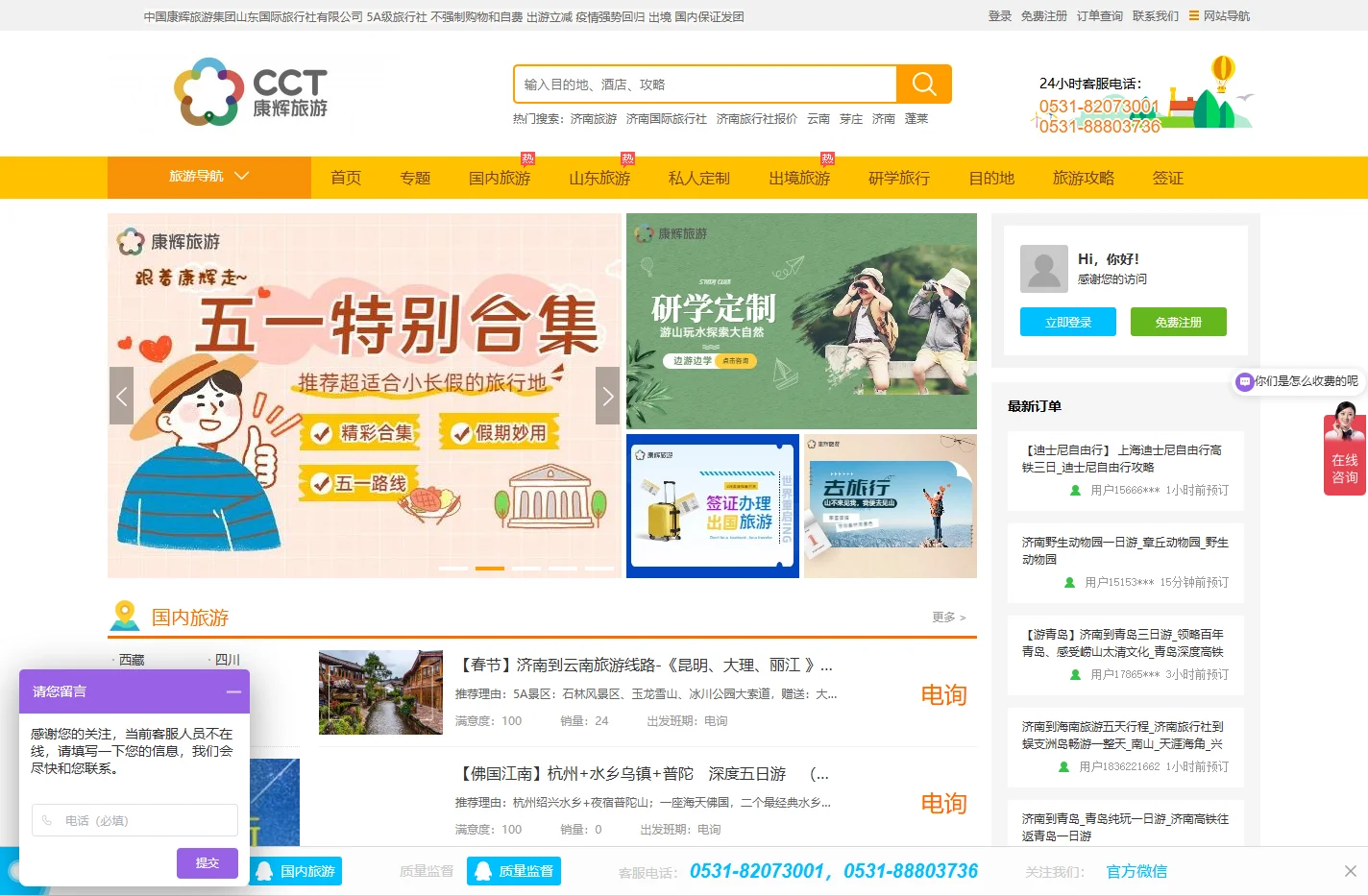This screenshot has width=1368, height=896.
Task: Click the 立即登录 button
Action: (1068, 322)
